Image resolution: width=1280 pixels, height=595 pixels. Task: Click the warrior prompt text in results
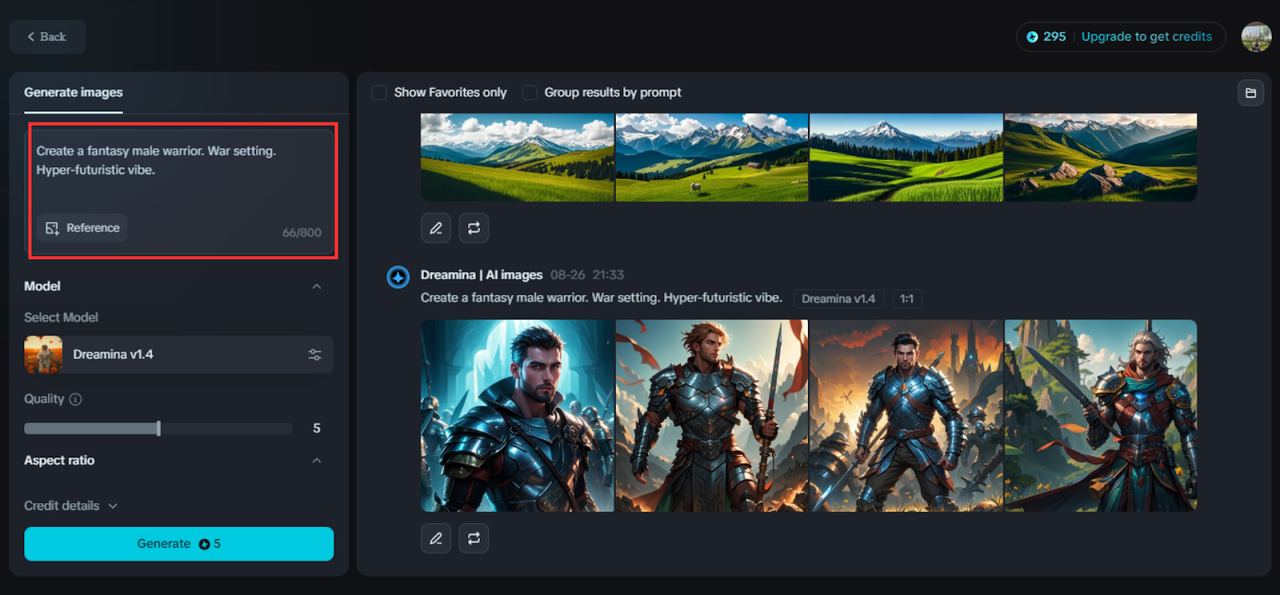[601, 298]
